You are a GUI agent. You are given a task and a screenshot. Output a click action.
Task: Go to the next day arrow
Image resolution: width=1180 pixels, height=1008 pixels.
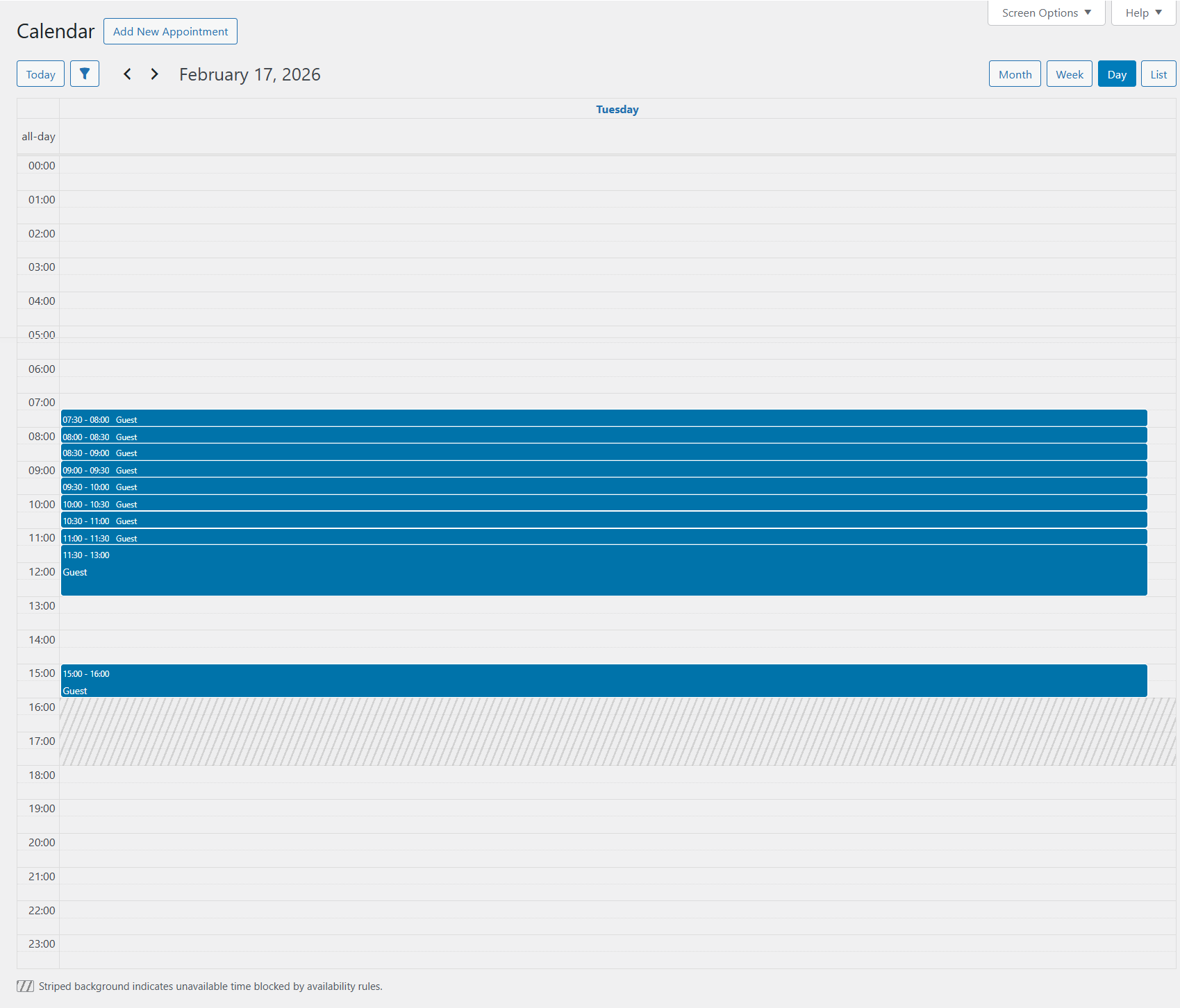click(x=154, y=74)
